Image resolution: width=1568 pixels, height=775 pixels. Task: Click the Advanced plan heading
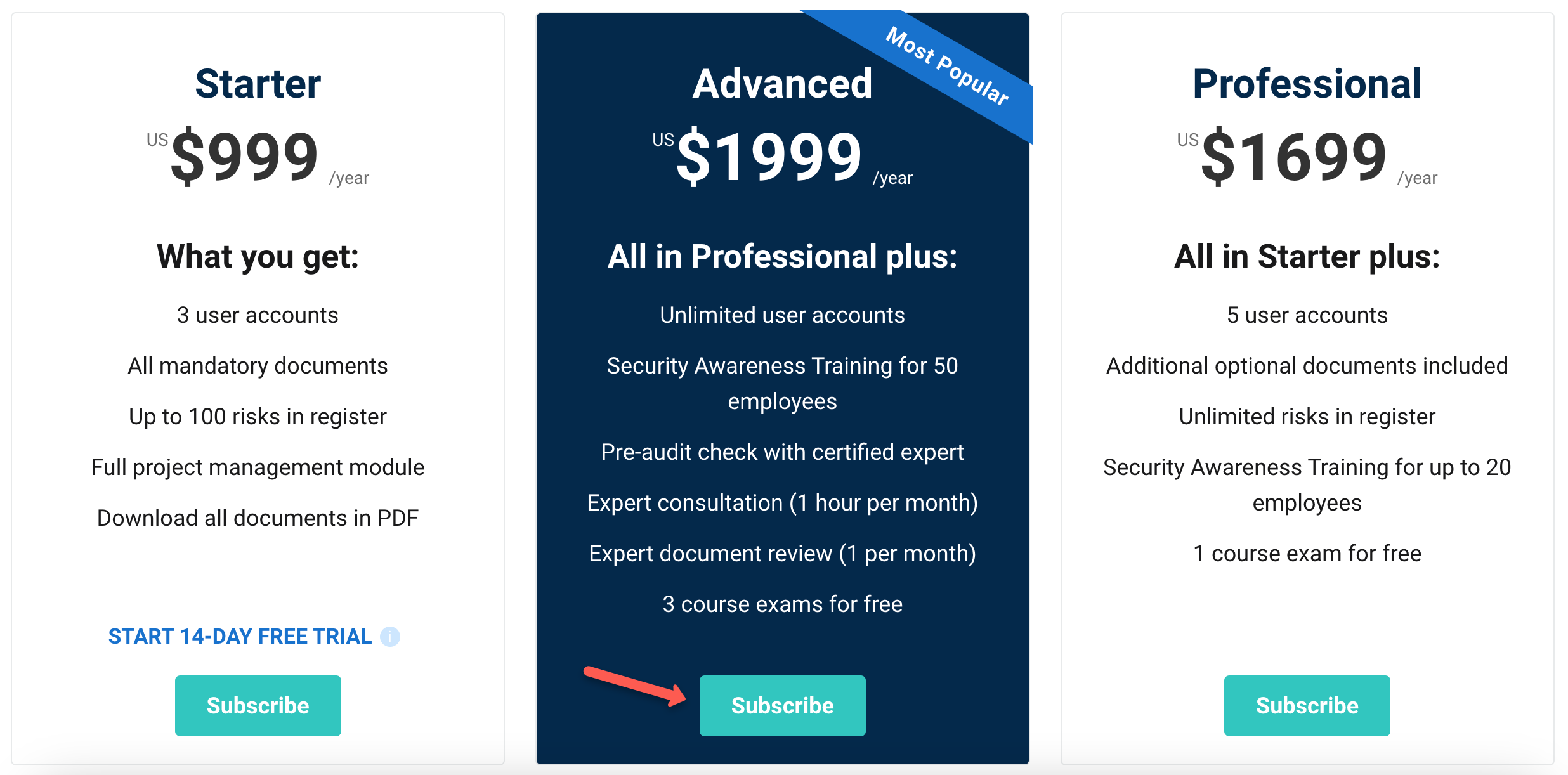pyautogui.click(x=782, y=83)
